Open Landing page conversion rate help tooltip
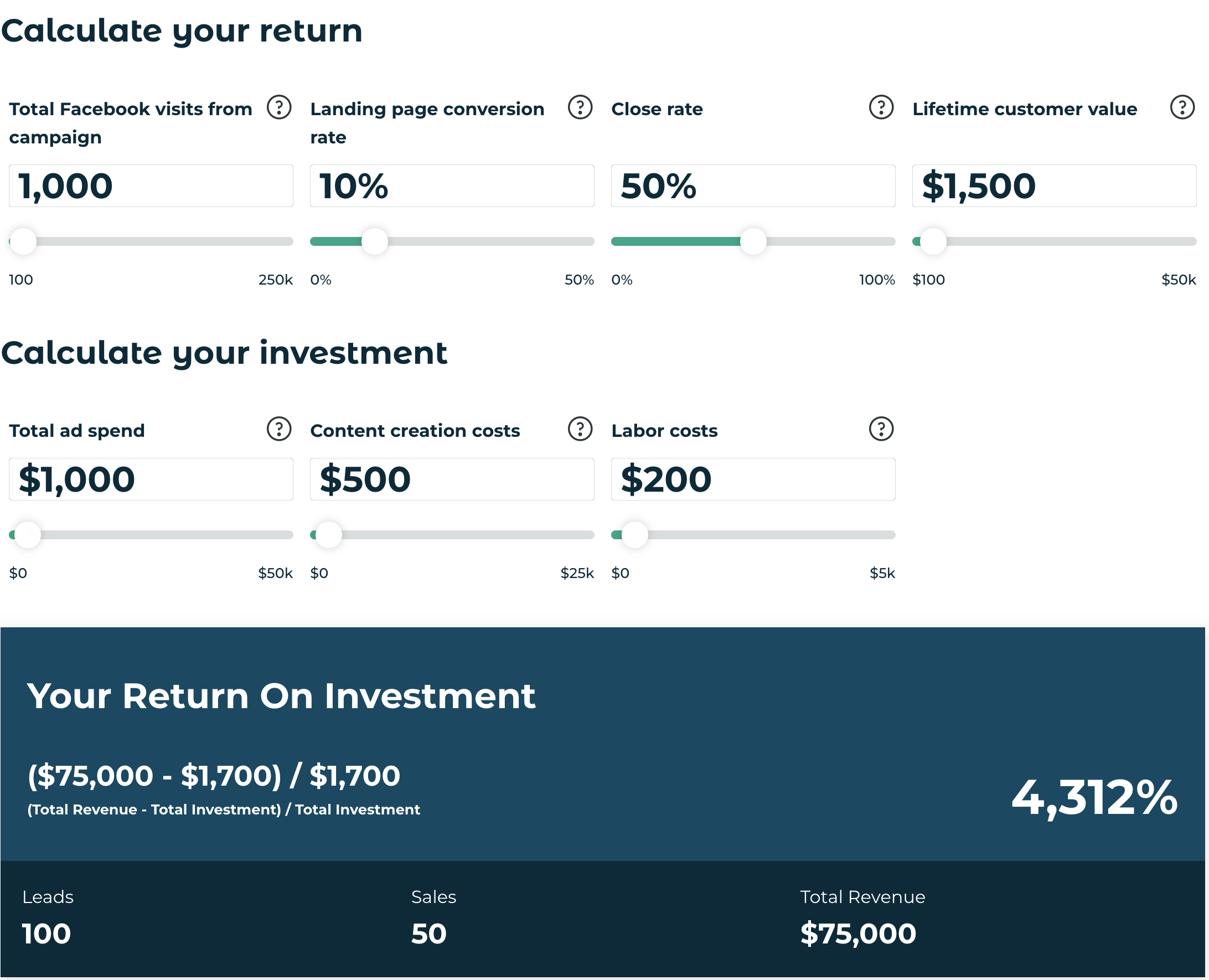This screenshot has height=980, width=1209. click(580, 107)
